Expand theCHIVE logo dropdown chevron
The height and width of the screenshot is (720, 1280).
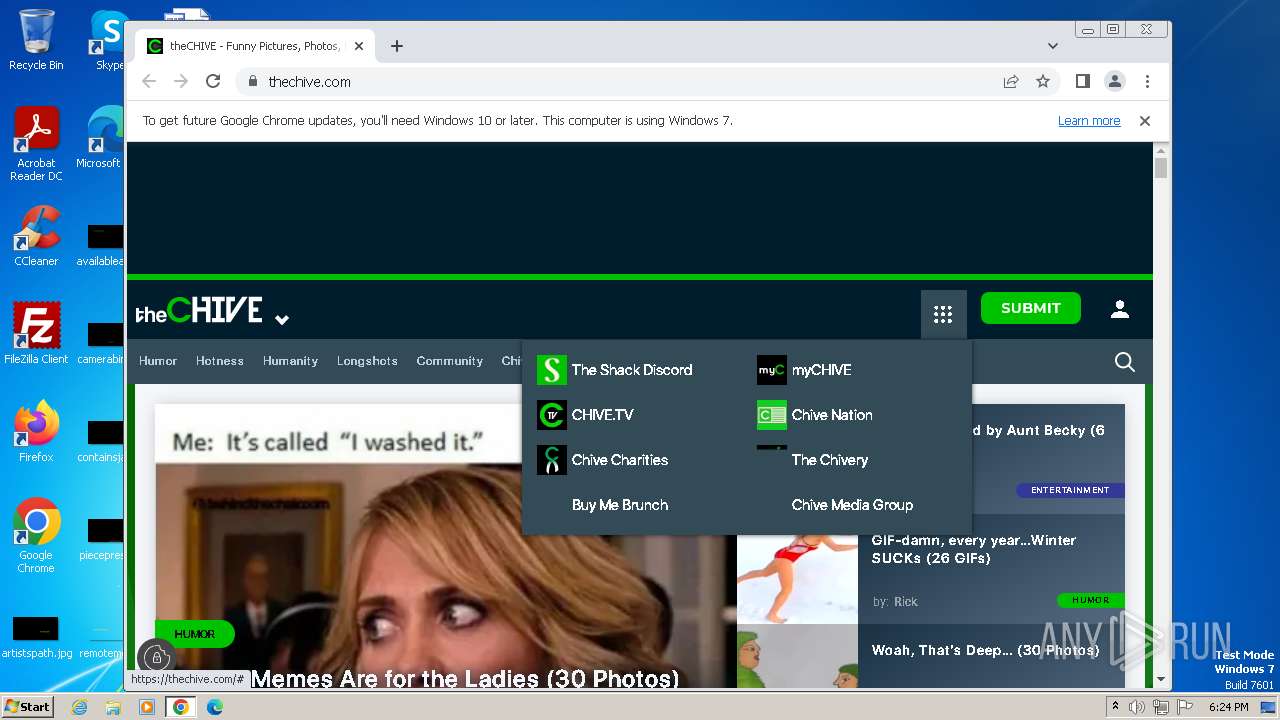pyautogui.click(x=282, y=320)
